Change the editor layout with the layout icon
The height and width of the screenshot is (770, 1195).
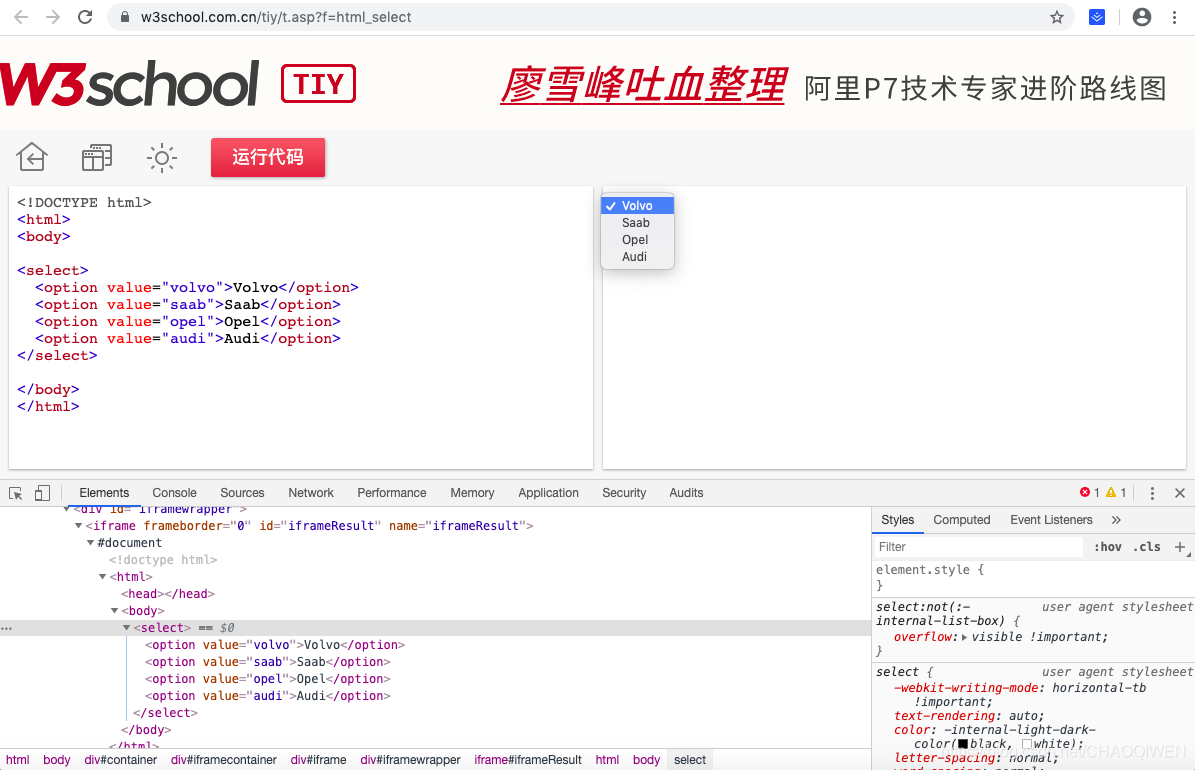[97, 158]
